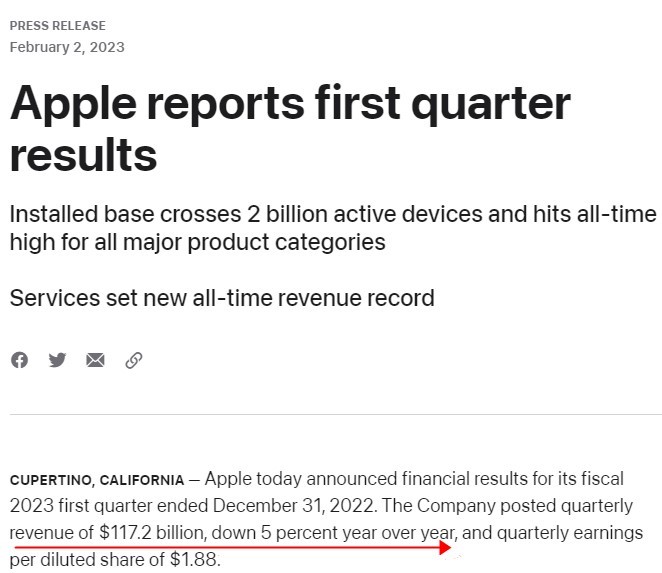Click the 'Installed base crosses 2 billion' subheading
Image resolution: width=662 pixels, height=573 pixels.
(x=134, y=214)
